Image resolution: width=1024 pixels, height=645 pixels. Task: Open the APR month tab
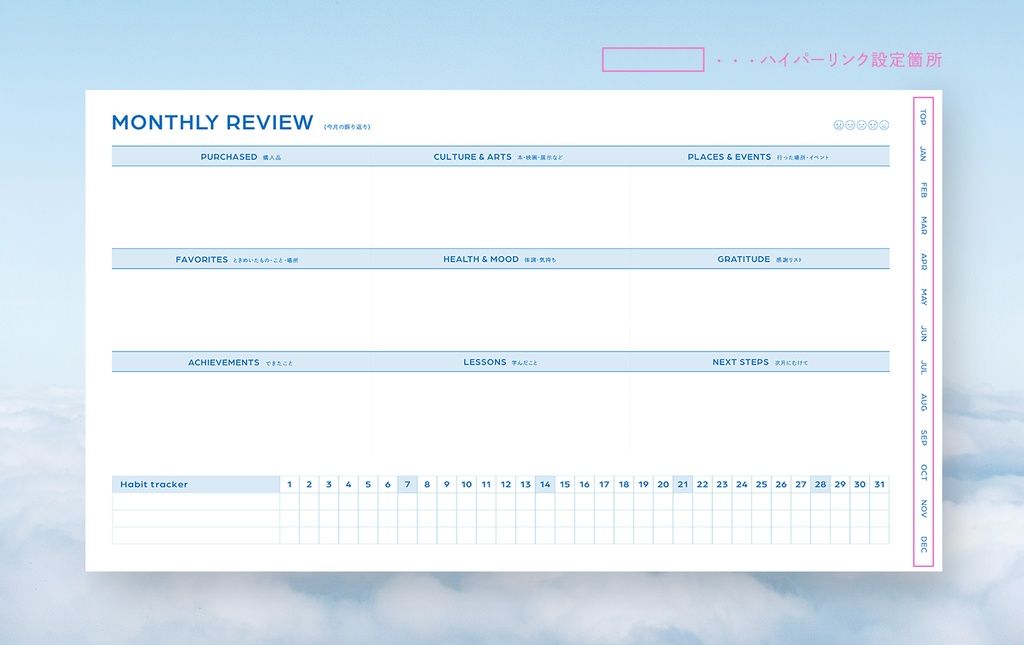point(923,261)
